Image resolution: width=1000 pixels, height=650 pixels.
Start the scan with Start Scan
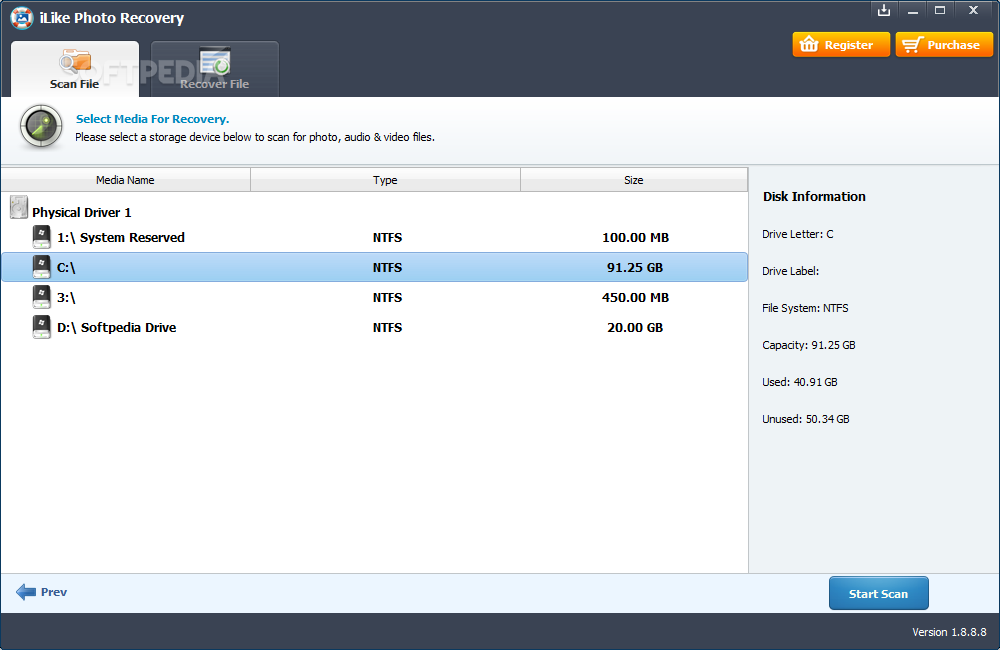(x=878, y=593)
